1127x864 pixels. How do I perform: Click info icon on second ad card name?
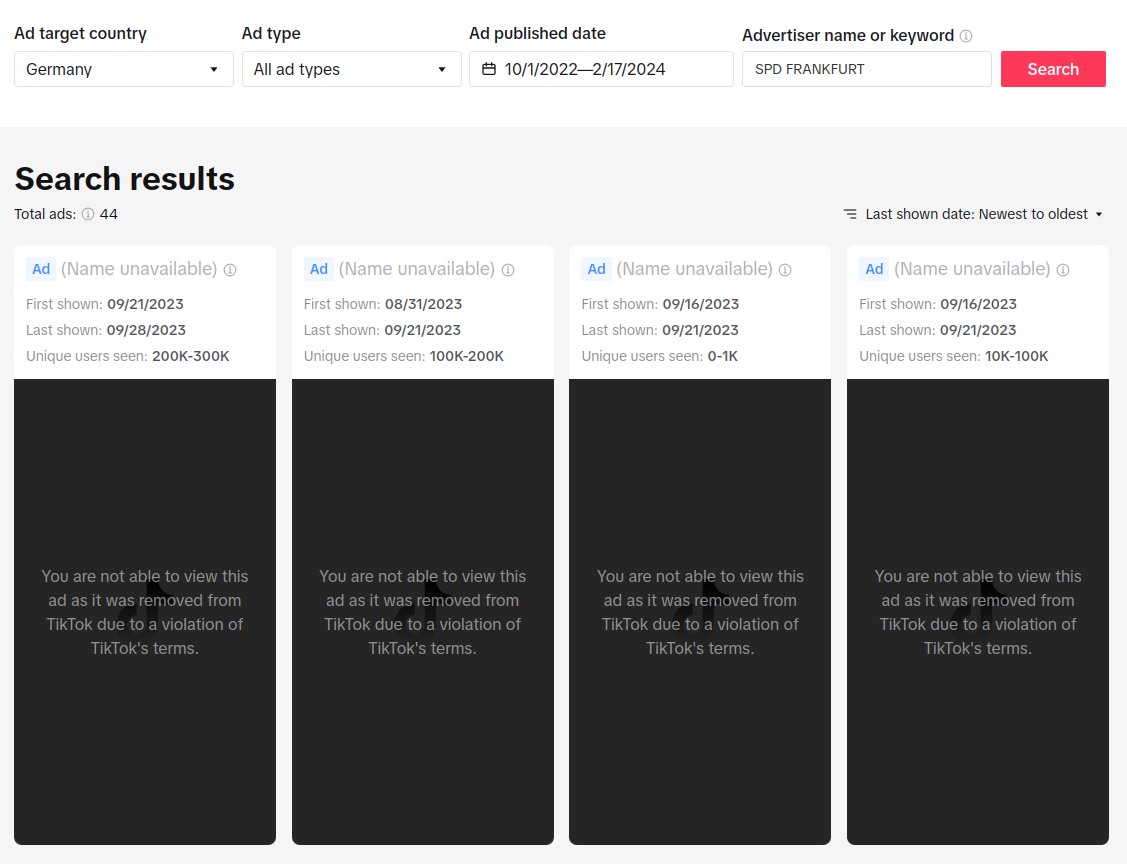click(x=508, y=270)
